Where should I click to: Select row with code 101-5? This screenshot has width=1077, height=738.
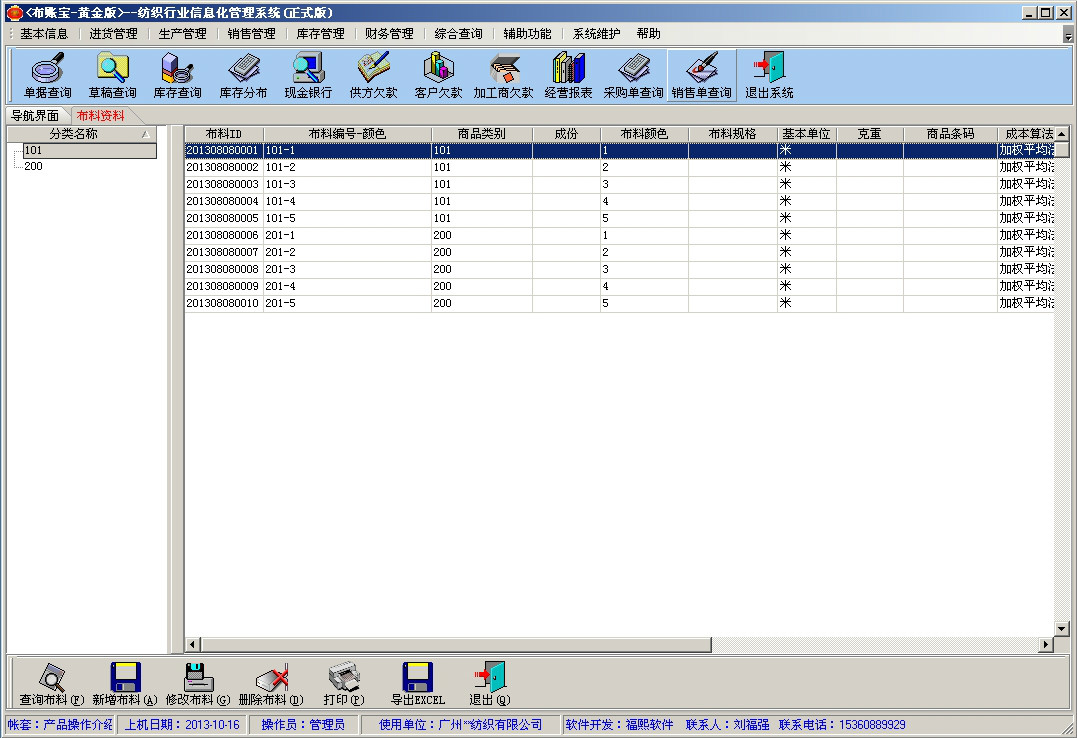[620, 218]
